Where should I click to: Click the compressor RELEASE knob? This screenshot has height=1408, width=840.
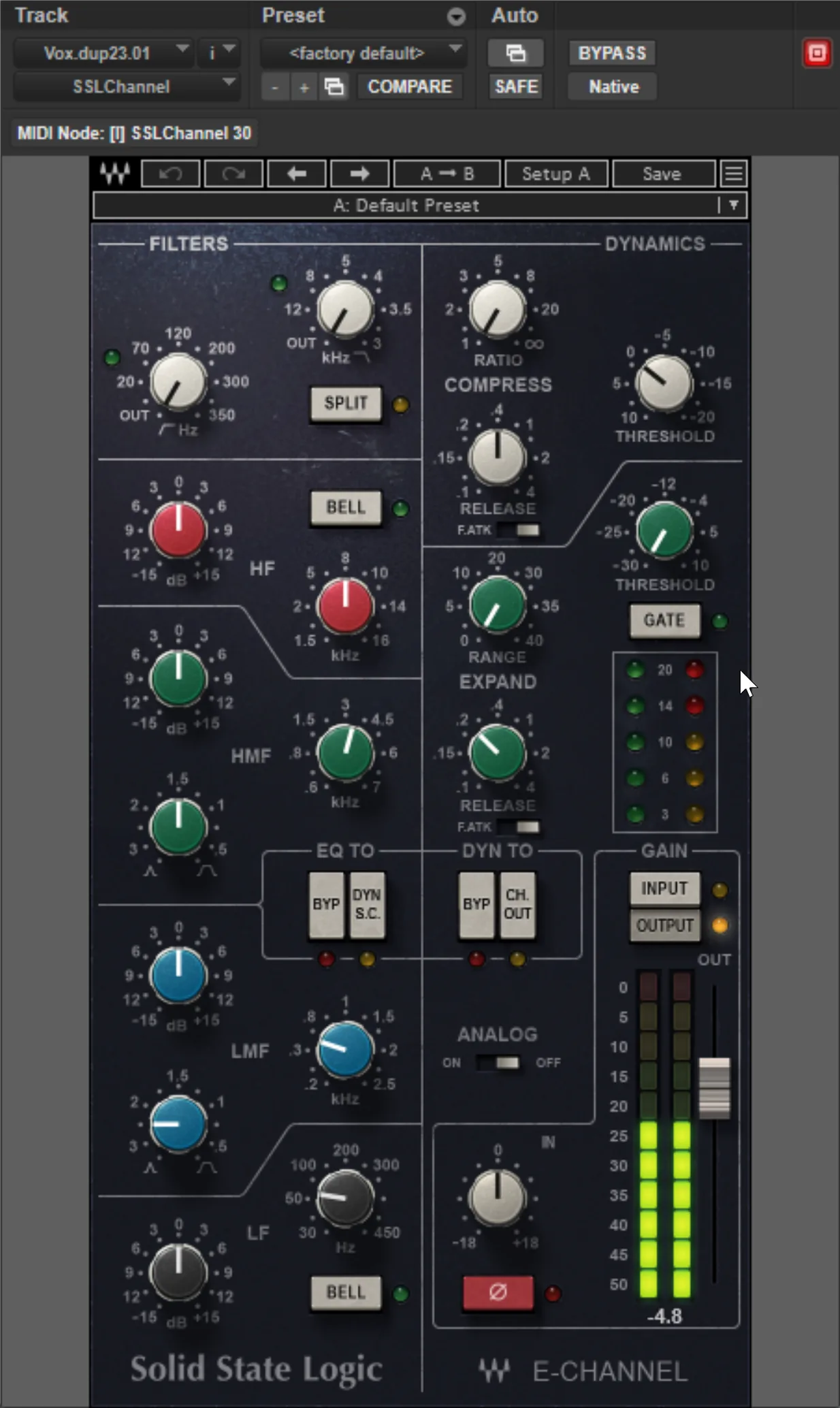click(498, 457)
